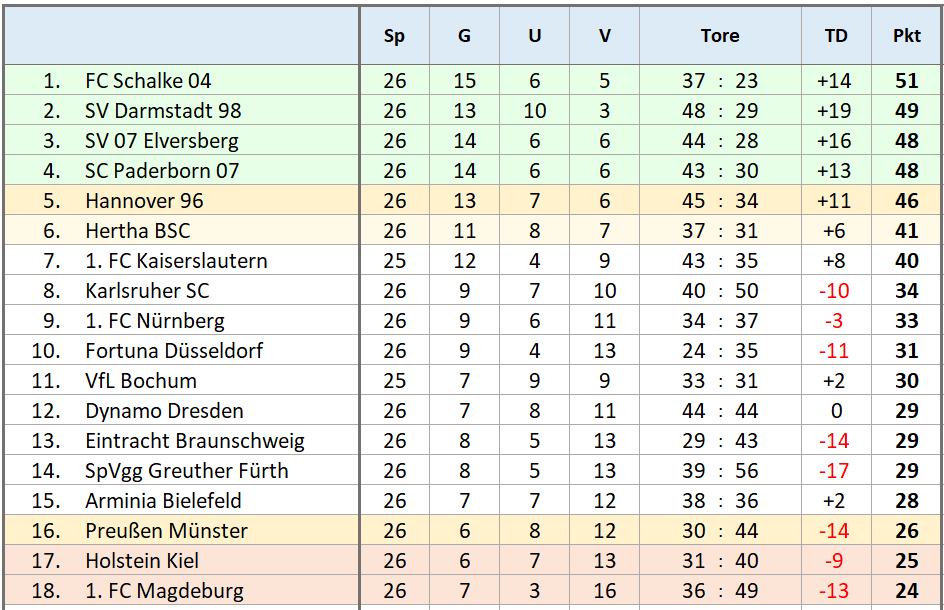Click Darmstadt's +19 goal difference cell
This screenshot has width=944, height=610.
point(835,111)
